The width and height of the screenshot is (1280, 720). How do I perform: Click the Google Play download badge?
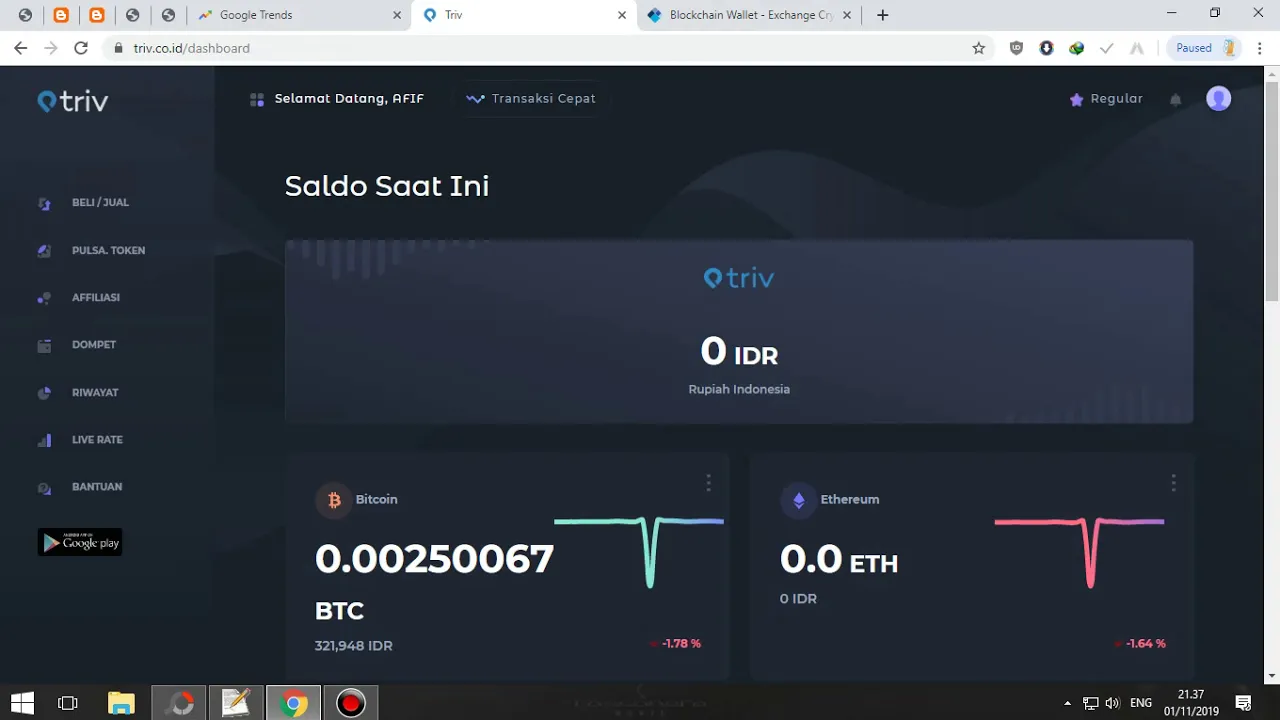80,542
